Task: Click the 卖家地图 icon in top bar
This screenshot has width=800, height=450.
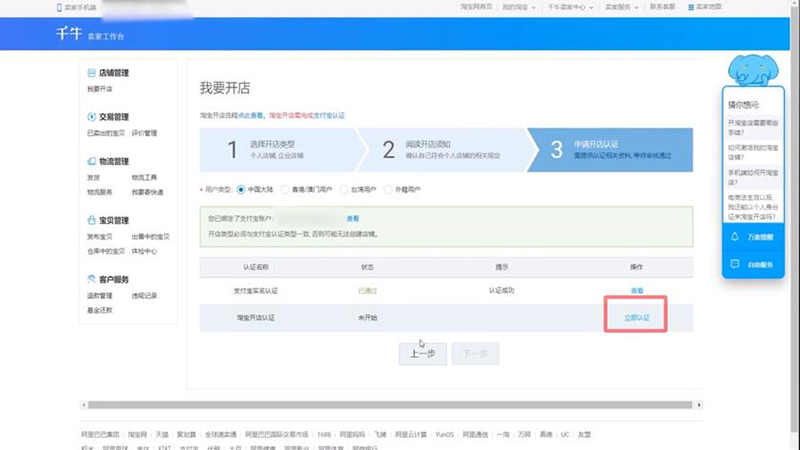Action: click(691, 7)
